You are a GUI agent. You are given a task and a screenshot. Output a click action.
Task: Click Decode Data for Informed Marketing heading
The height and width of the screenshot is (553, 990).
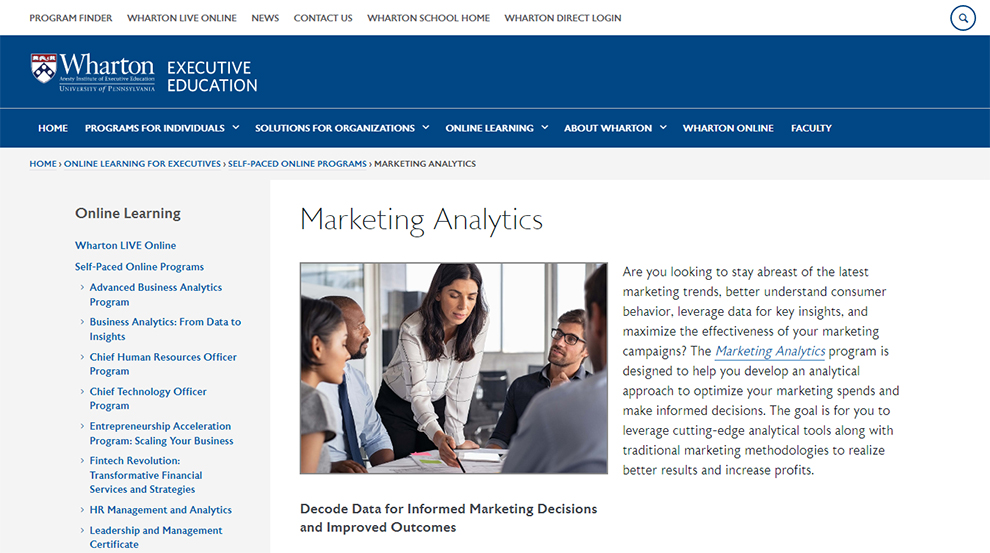pyautogui.click(x=448, y=518)
